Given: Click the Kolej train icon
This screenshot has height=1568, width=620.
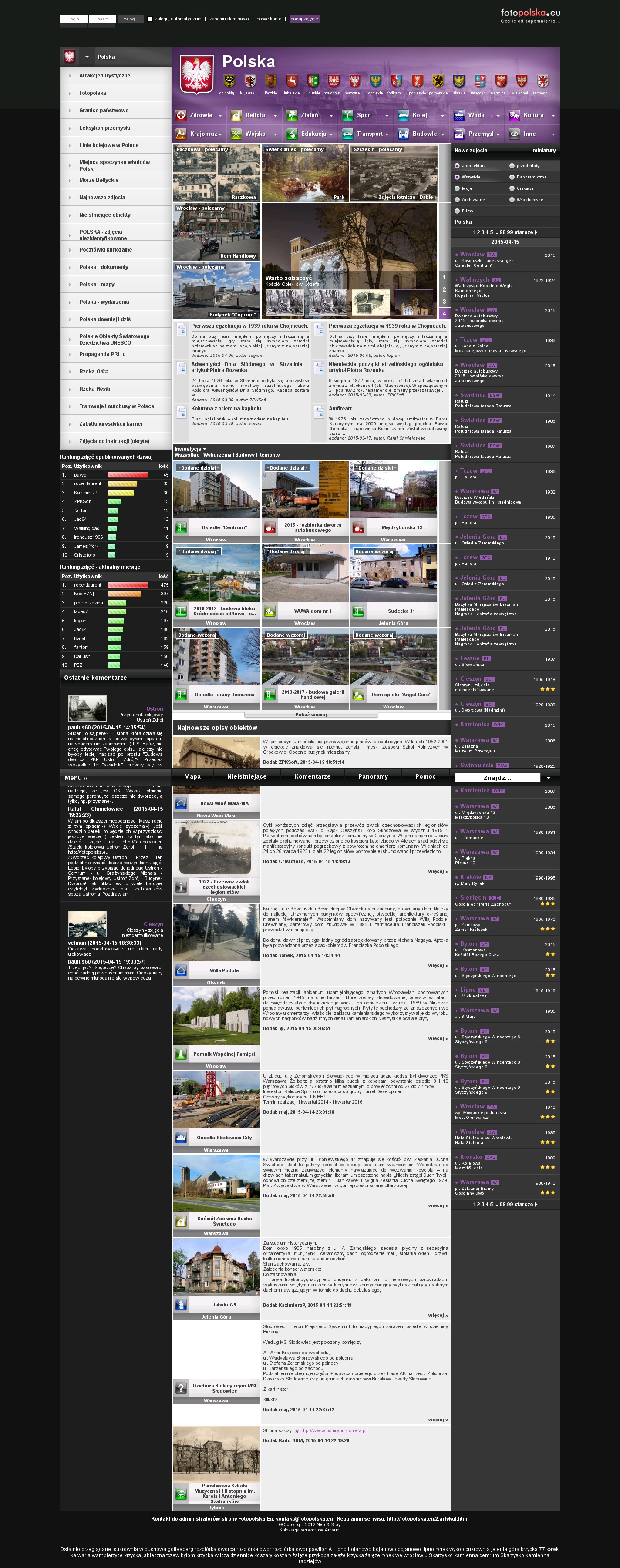Looking at the screenshot, I should (403, 115).
